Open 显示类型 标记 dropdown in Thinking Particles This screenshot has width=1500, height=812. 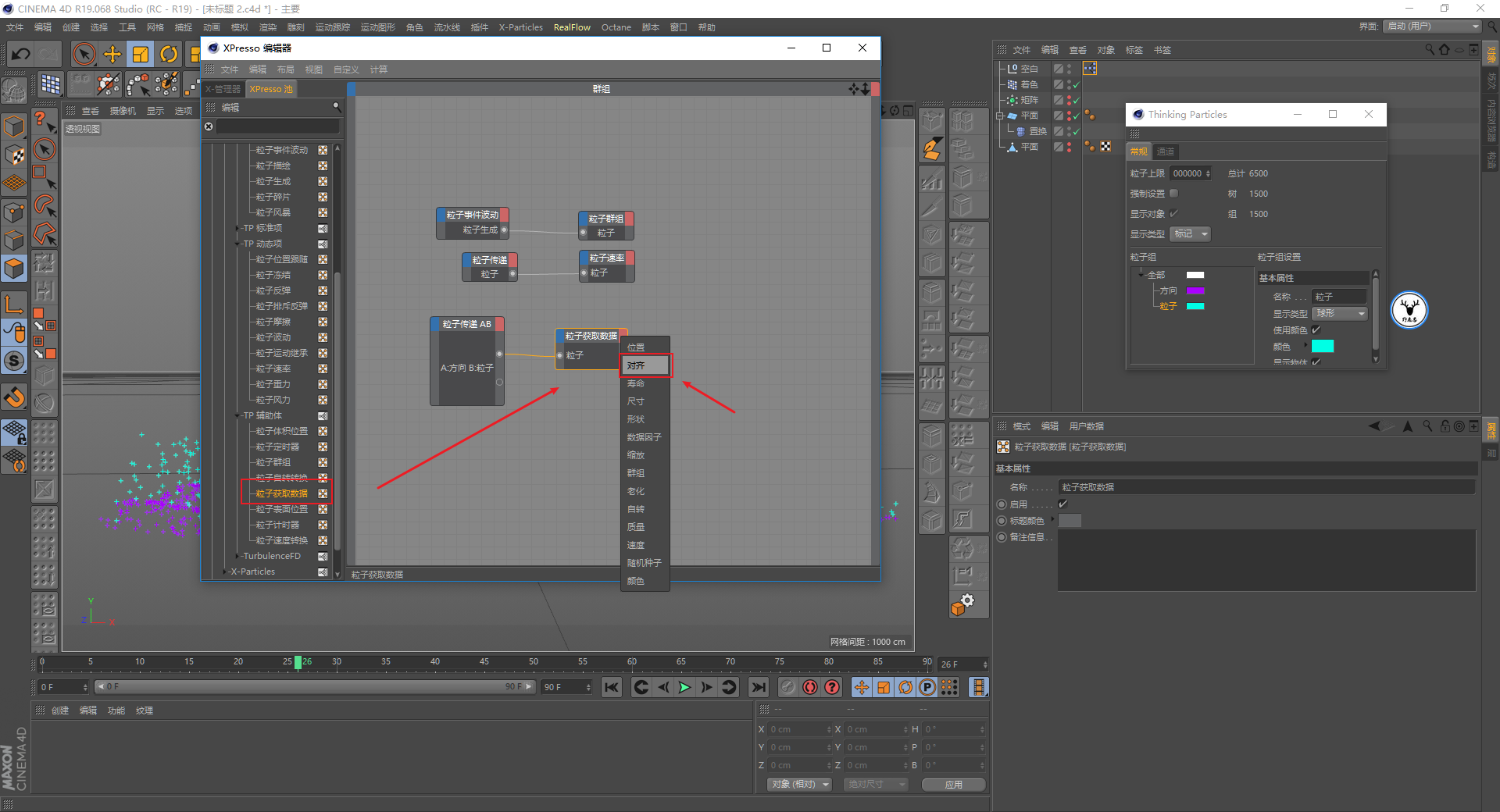pyautogui.click(x=1190, y=234)
